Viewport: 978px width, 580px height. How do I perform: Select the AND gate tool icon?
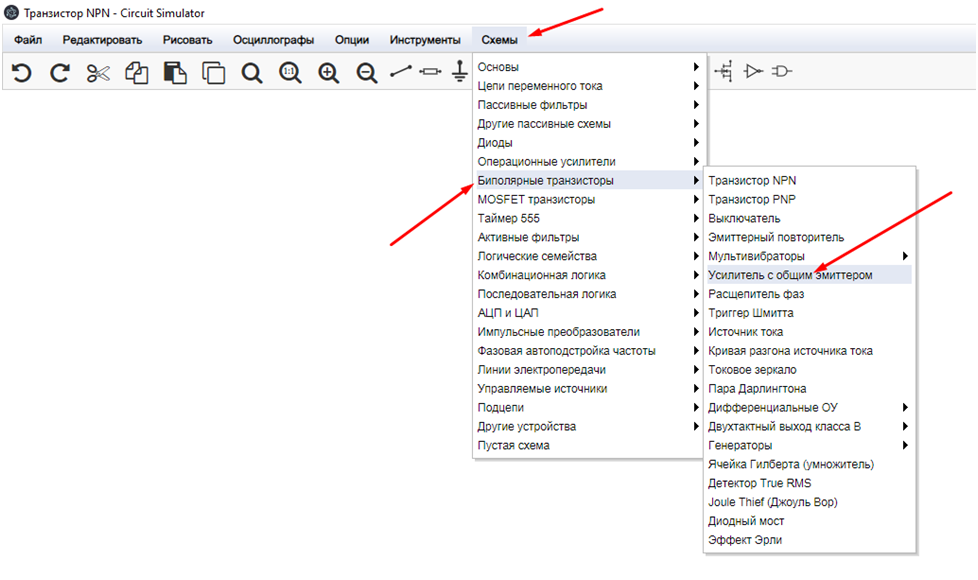(x=782, y=71)
